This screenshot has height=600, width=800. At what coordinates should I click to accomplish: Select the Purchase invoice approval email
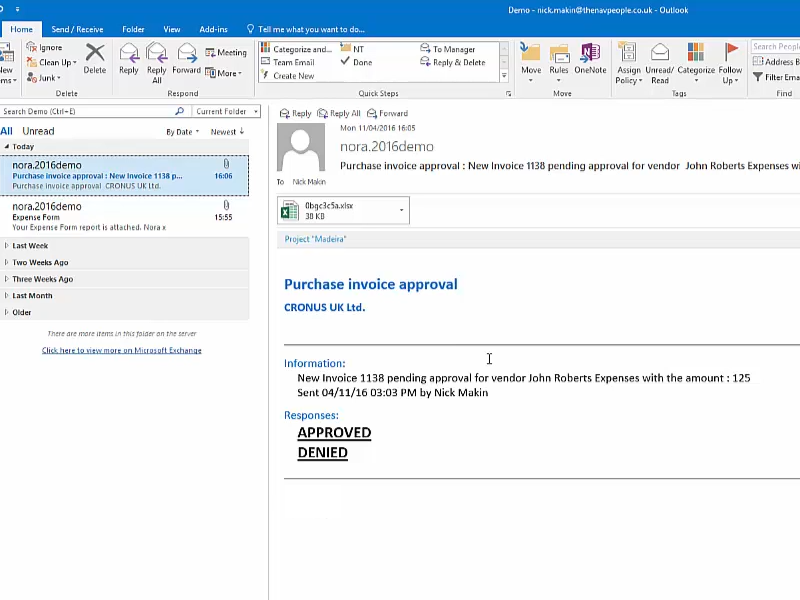[x=124, y=175]
